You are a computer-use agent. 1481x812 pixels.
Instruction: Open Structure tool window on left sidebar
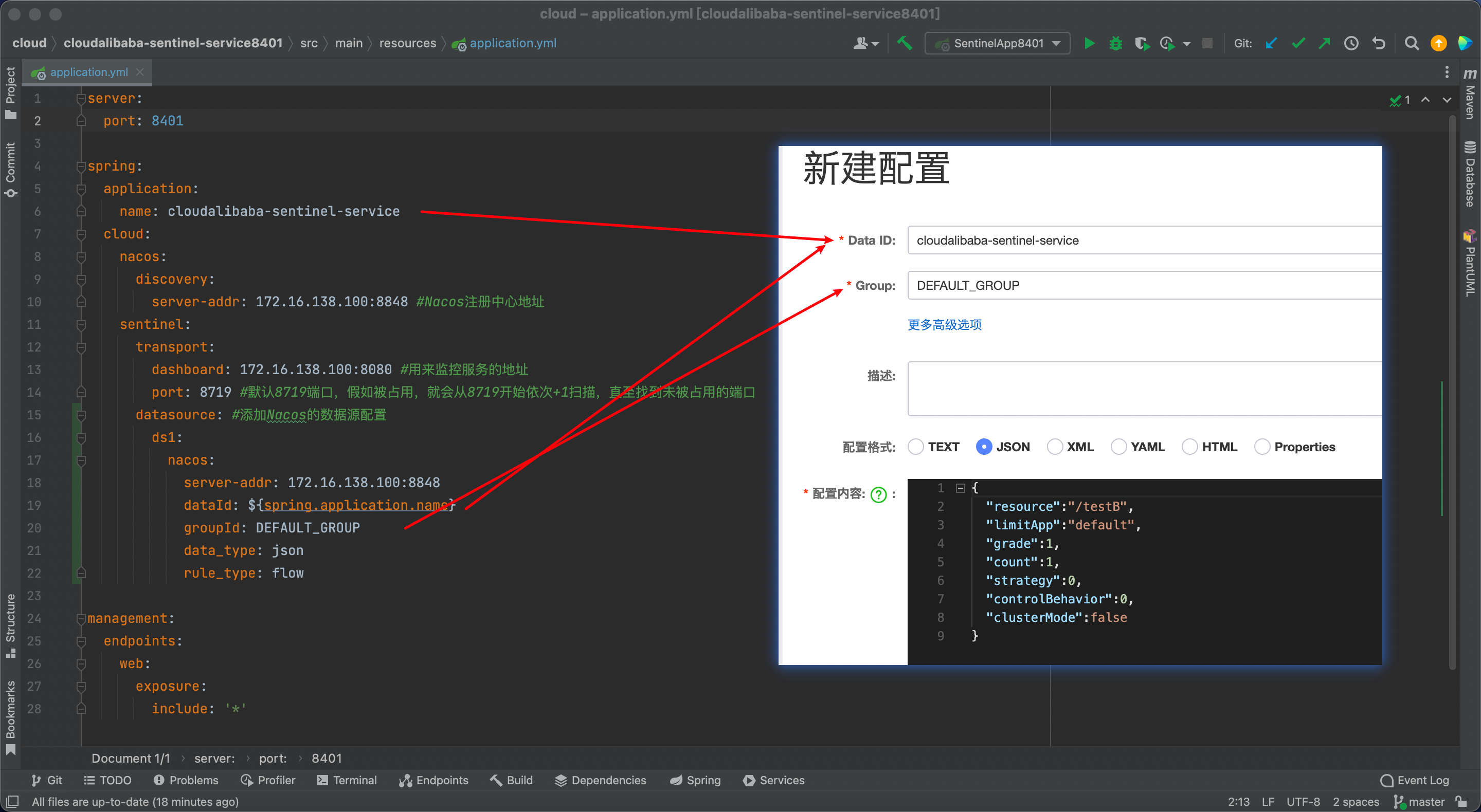pos(10,625)
